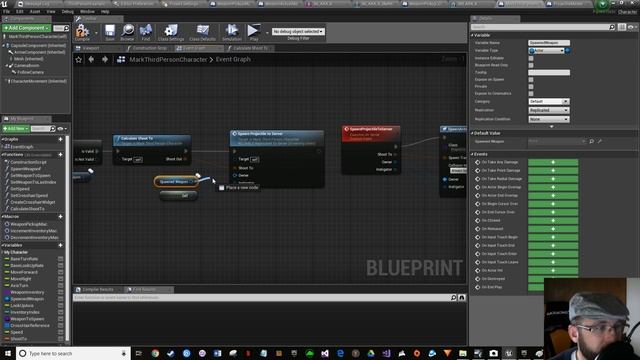Add new function with Functions plus icon
640x360 pixels.
[60, 155]
